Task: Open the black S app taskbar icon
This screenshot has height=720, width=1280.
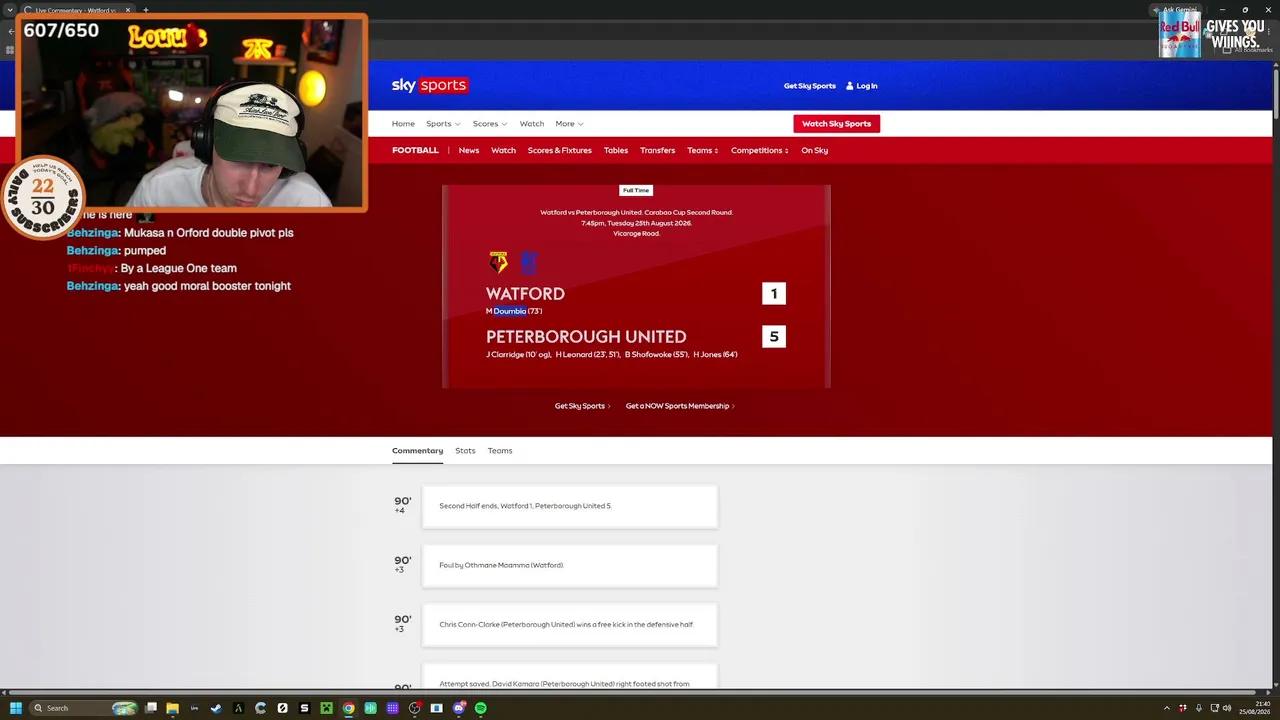Action: (304, 708)
